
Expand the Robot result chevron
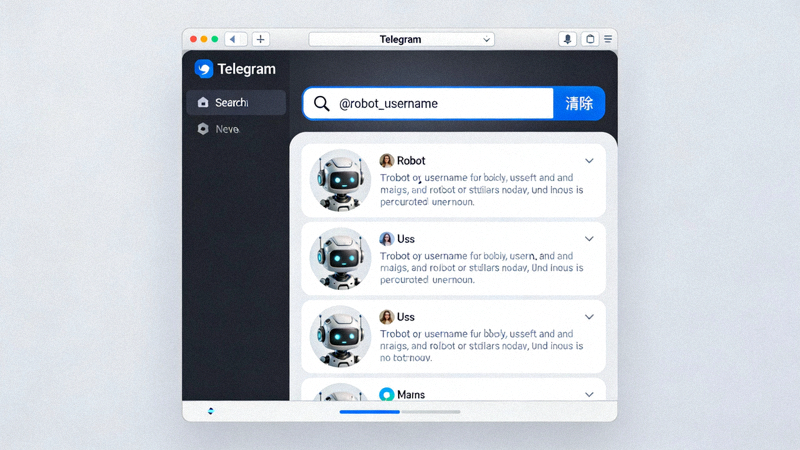point(589,161)
